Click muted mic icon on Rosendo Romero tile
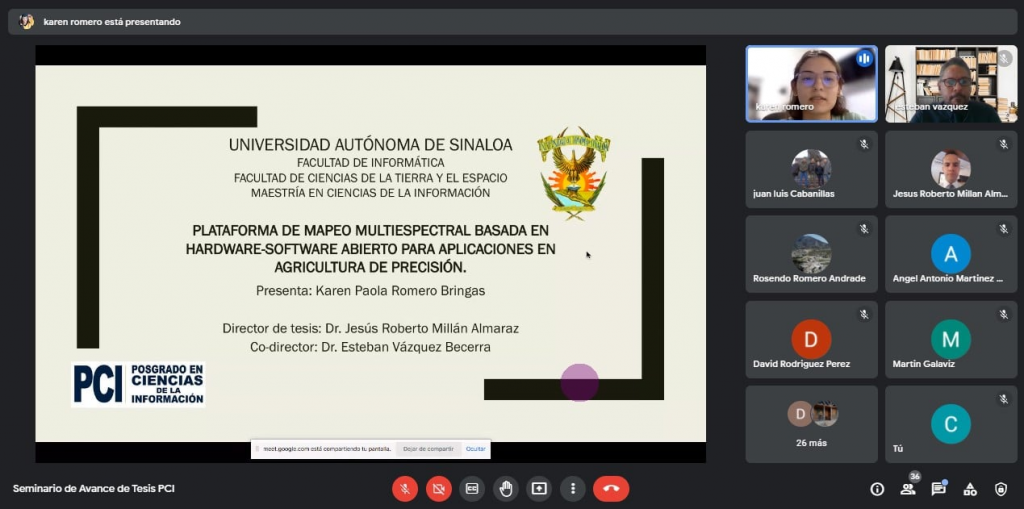The image size is (1024, 509). 864,229
